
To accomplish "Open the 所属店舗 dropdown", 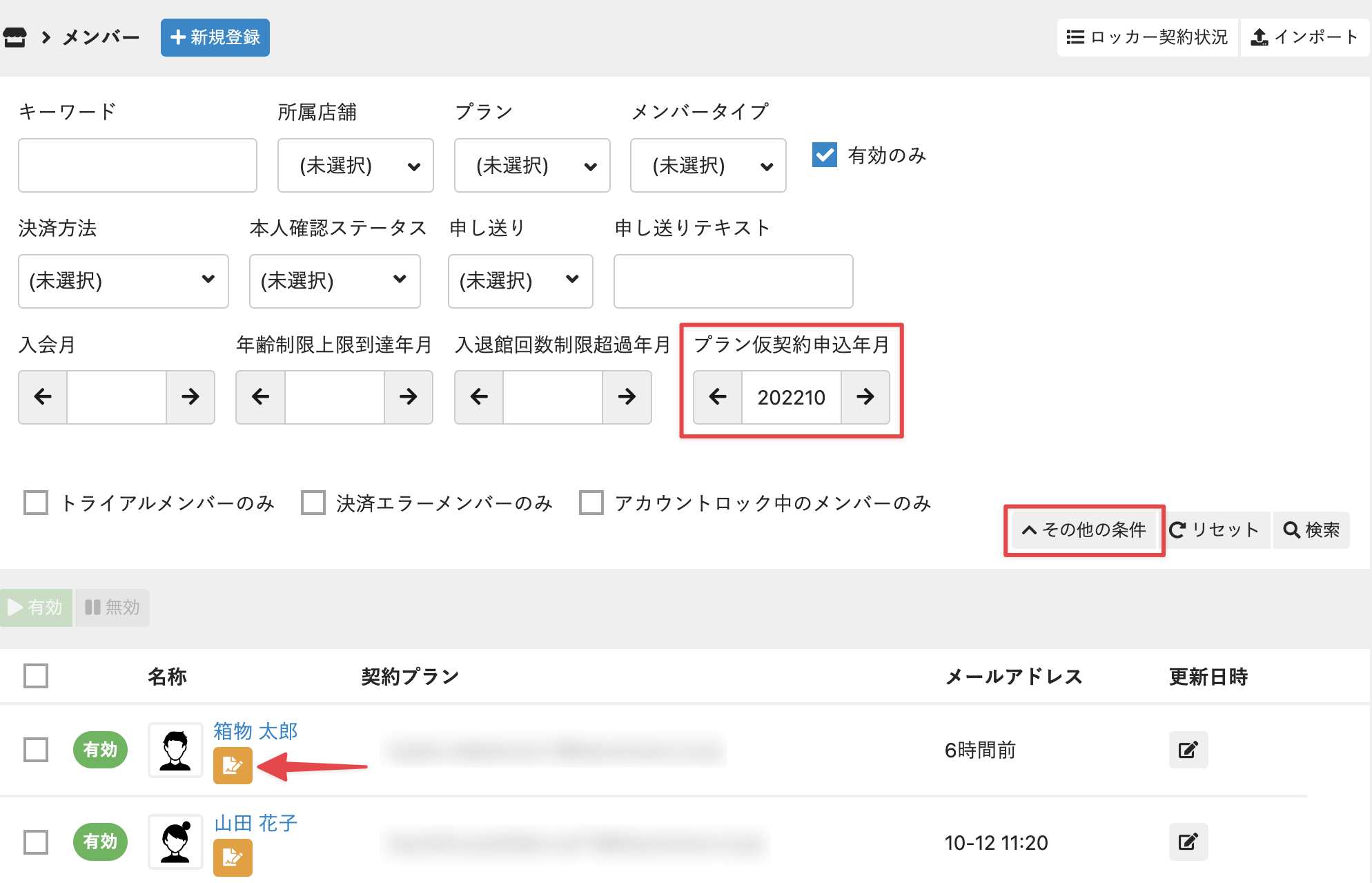I will point(355,166).
